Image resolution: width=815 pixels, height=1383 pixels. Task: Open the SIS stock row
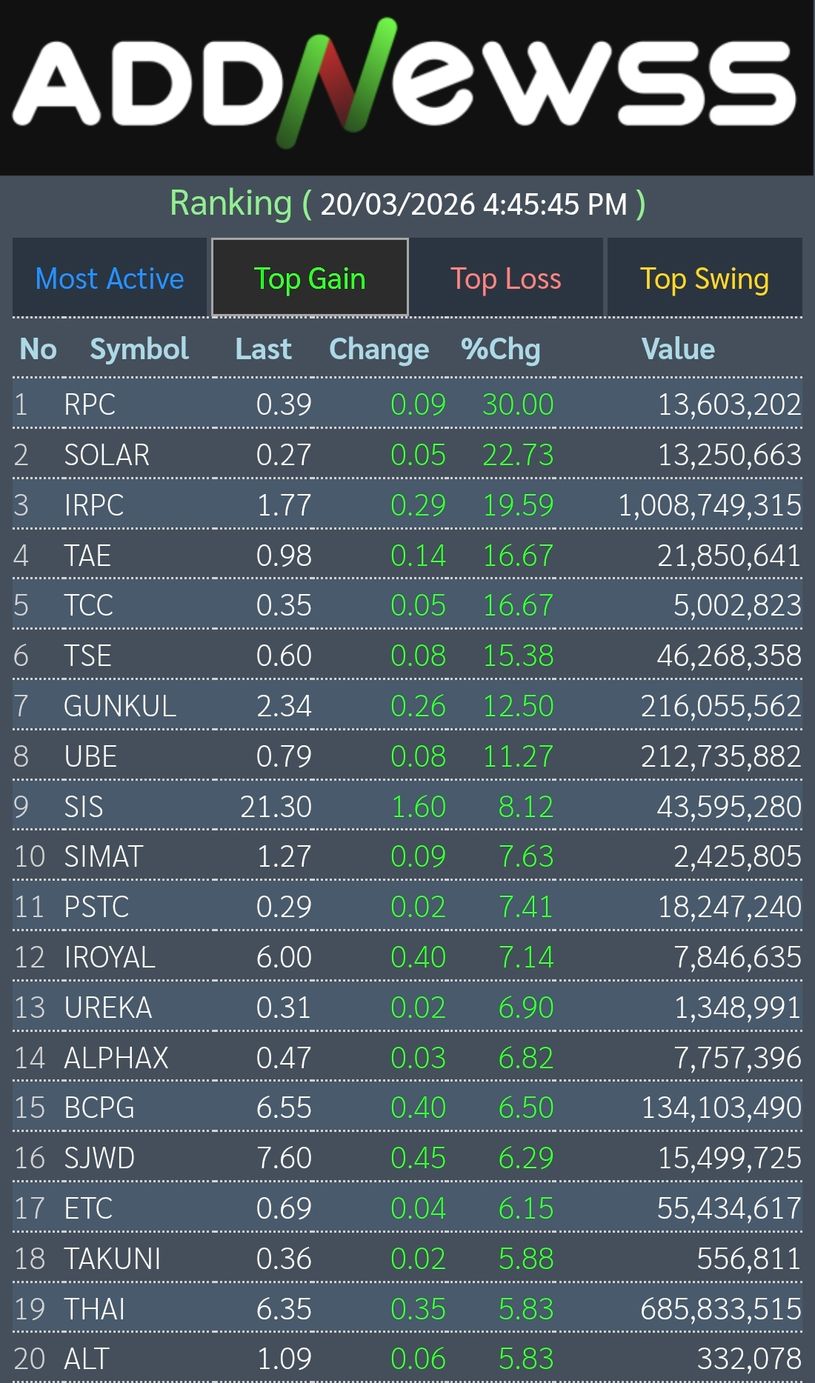pyautogui.click(x=84, y=806)
